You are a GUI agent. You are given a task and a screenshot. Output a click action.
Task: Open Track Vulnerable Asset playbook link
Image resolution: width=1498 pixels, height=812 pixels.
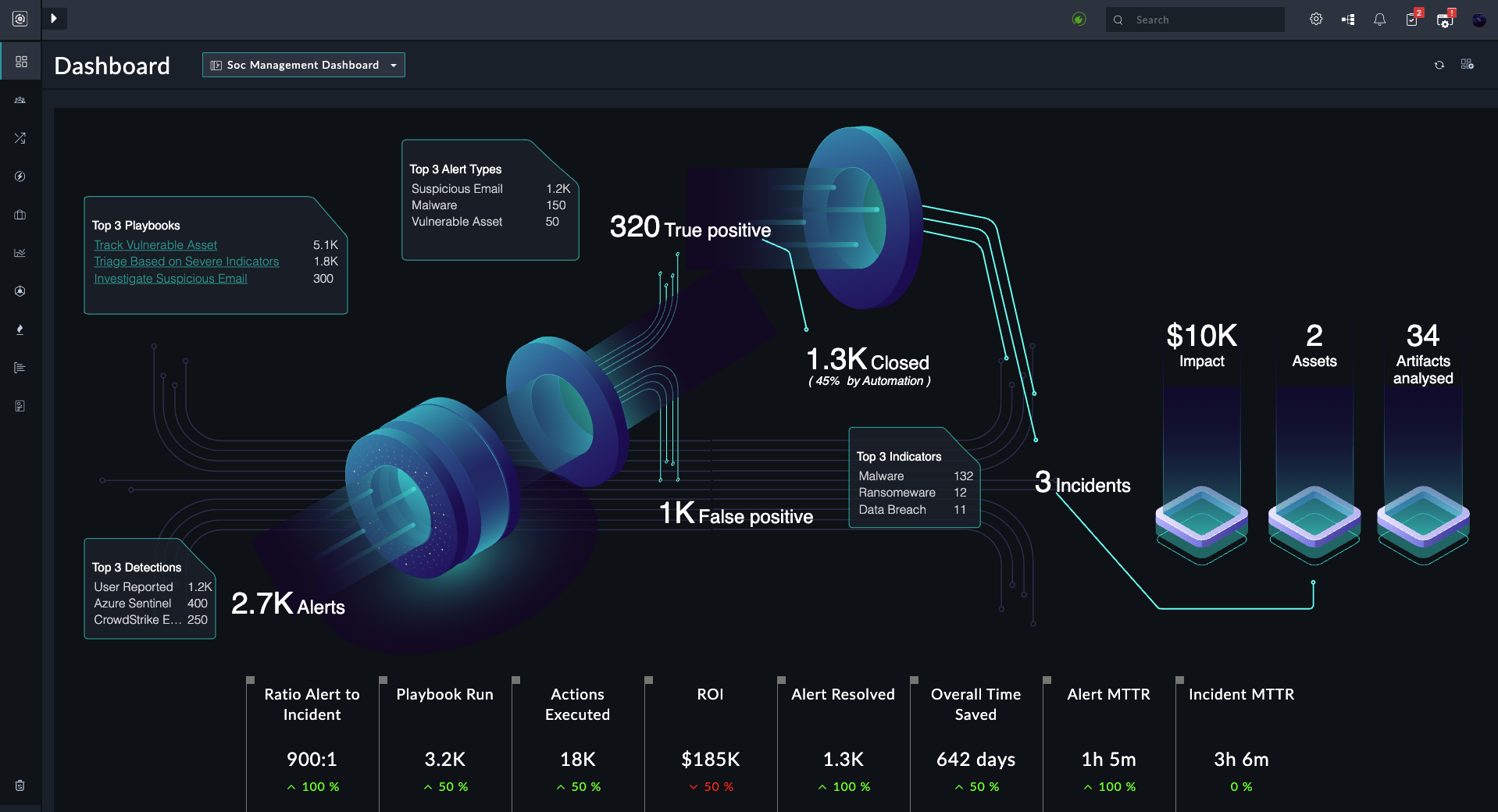[x=155, y=245]
